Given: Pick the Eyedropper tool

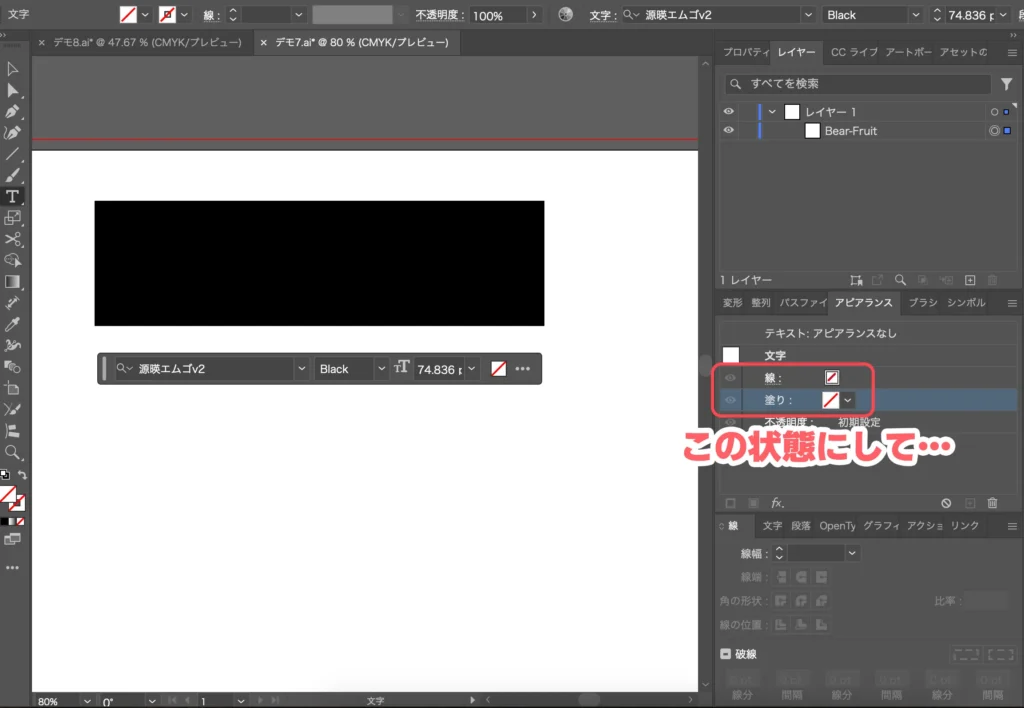Looking at the screenshot, I should (13, 324).
